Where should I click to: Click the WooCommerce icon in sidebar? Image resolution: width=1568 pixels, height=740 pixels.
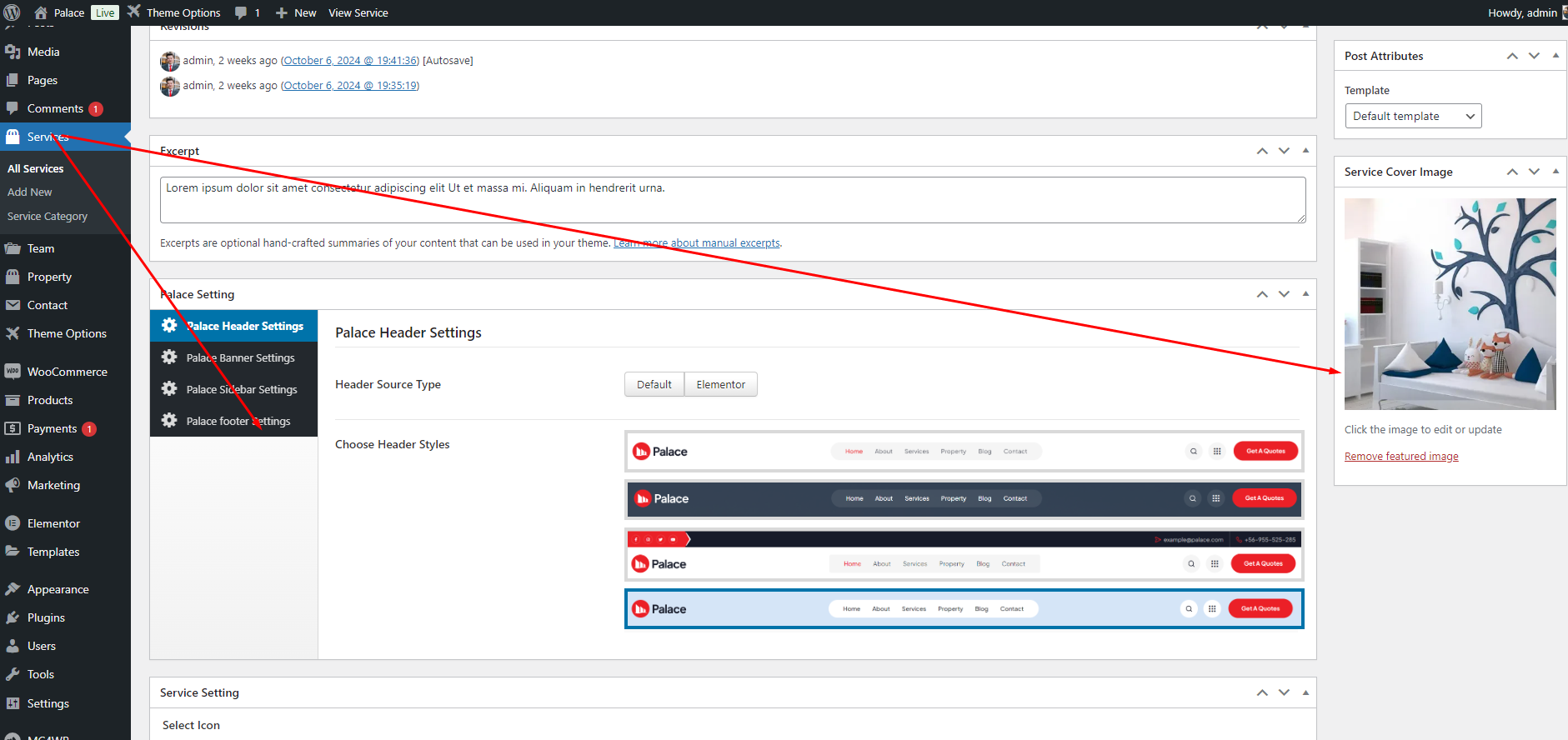pos(13,372)
